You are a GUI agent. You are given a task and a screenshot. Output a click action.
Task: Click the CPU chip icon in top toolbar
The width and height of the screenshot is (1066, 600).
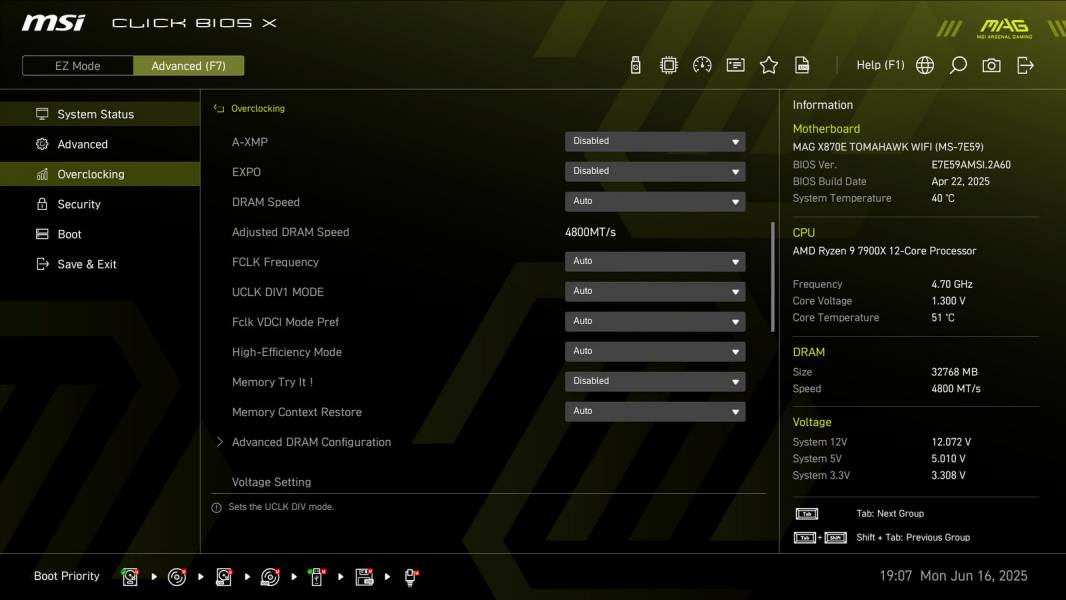669,65
